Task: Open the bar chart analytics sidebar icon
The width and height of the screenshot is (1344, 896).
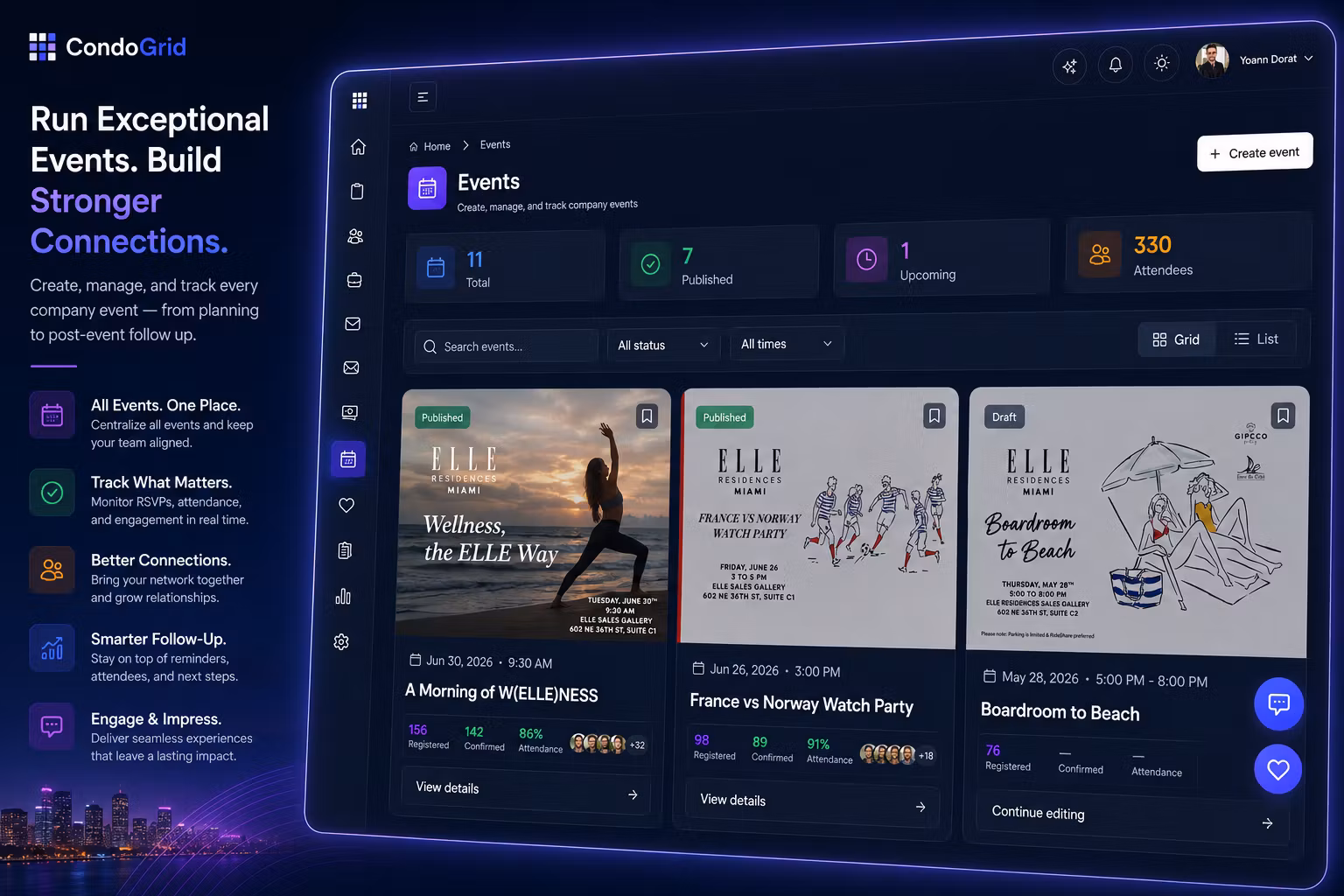Action: (x=343, y=596)
